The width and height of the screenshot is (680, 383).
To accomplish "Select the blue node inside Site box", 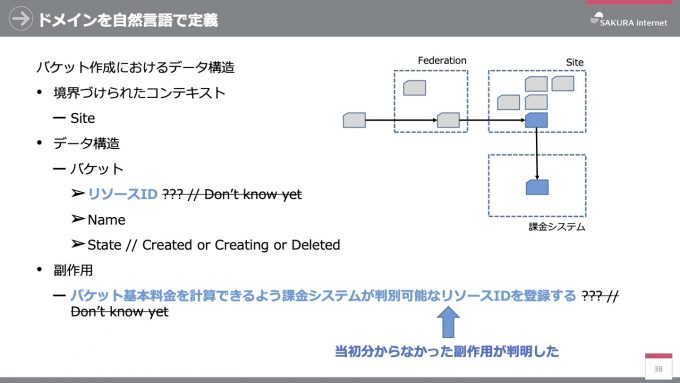I will click(x=536, y=120).
